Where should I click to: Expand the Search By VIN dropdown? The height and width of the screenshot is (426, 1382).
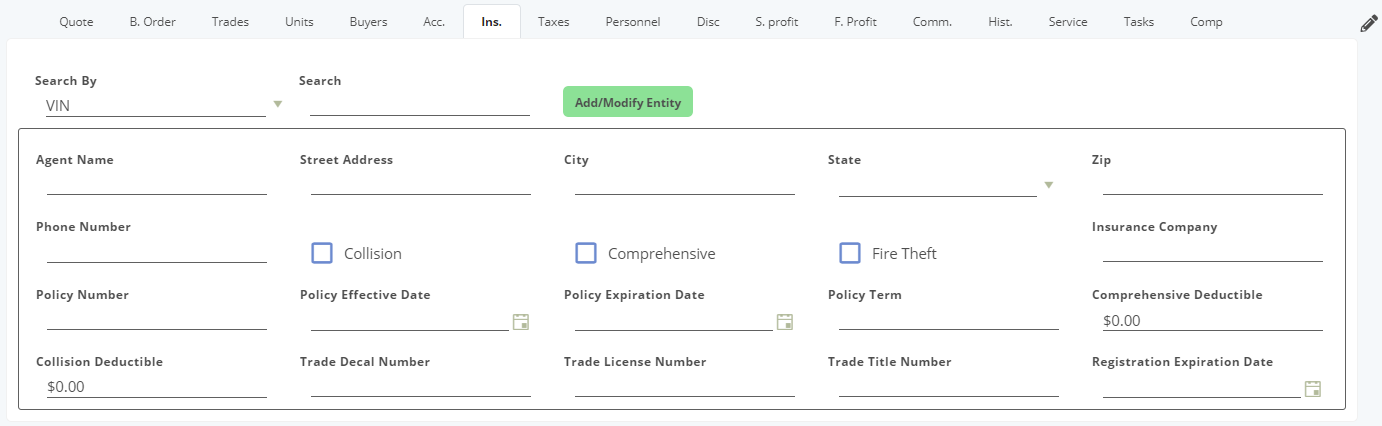coord(278,104)
